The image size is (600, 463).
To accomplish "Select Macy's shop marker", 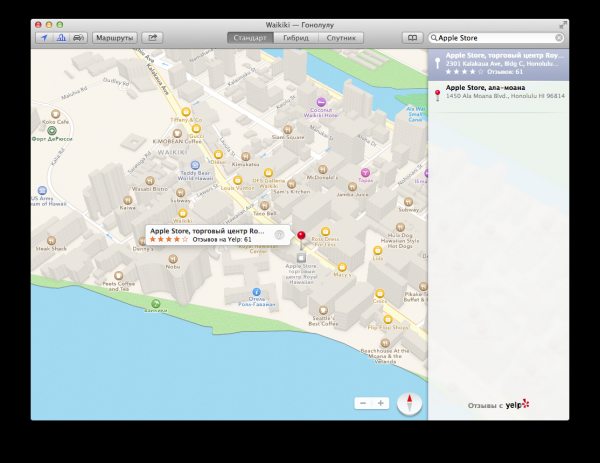I will click(x=342, y=267).
